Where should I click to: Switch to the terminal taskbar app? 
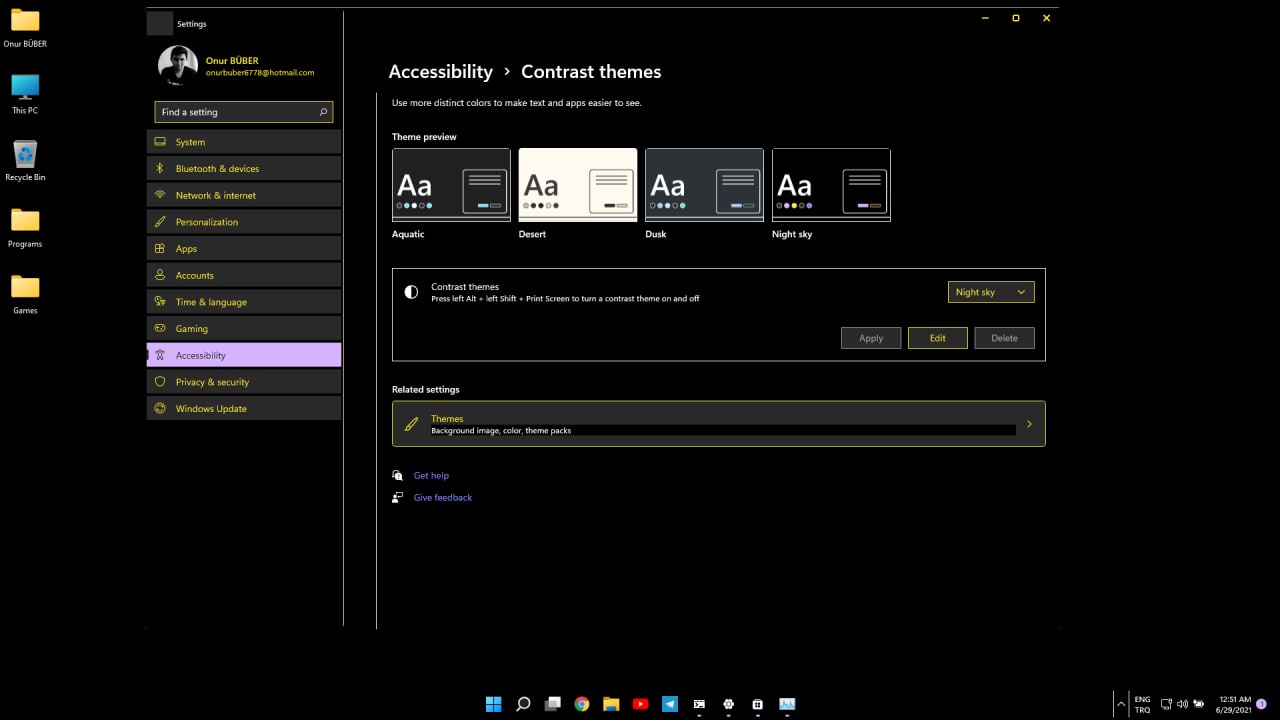pyautogui.click(x=699, y=704)
